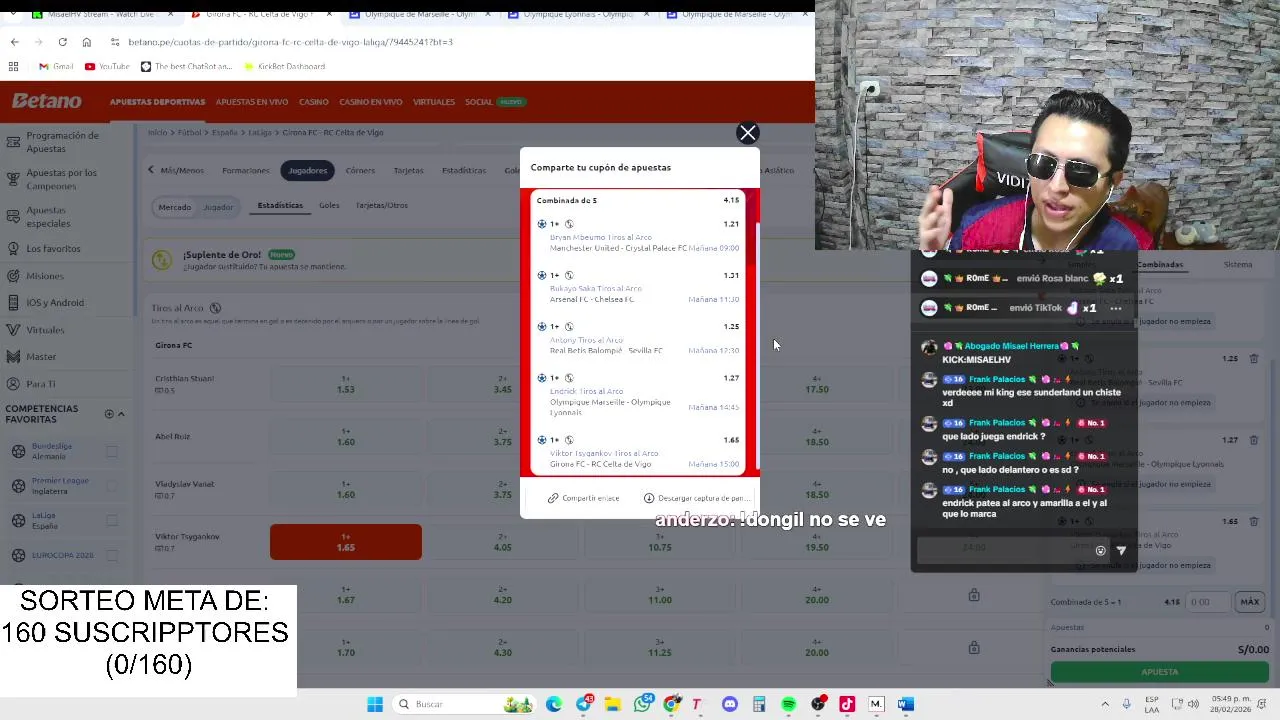Click Cristhian Stuani 1+ odds 1.53
The height and width of the screenshot is (720, 1280).
(346, 384)
